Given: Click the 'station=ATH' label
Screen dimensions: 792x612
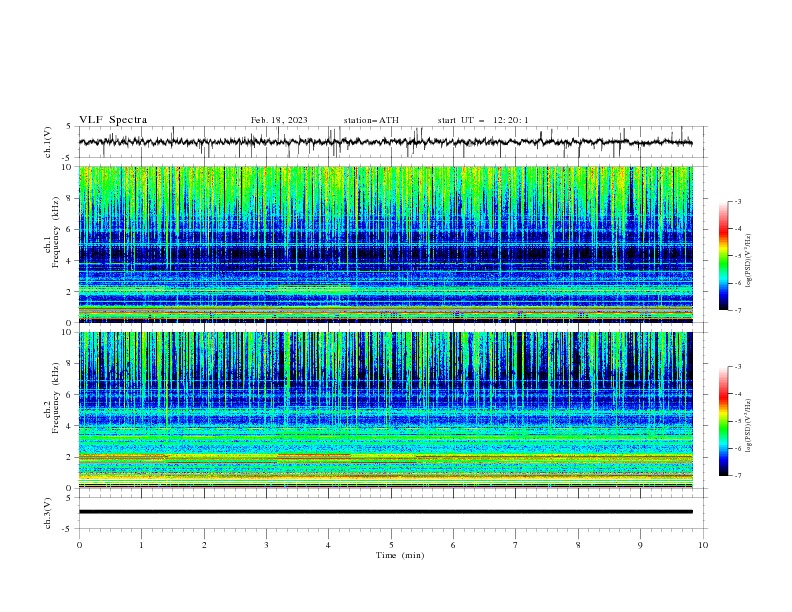Looking at the screenshot, I should [371, 120].
